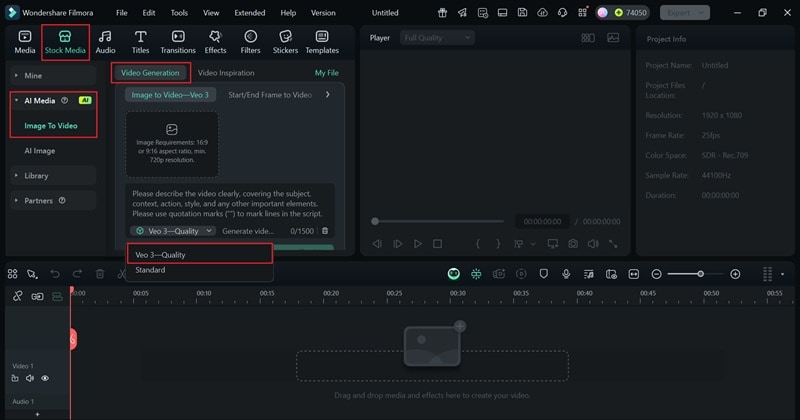The width and height of the screenshot is (800, 420).
Task: Open cloud upload icon in title bar
Action: click(x=542, y=13)
